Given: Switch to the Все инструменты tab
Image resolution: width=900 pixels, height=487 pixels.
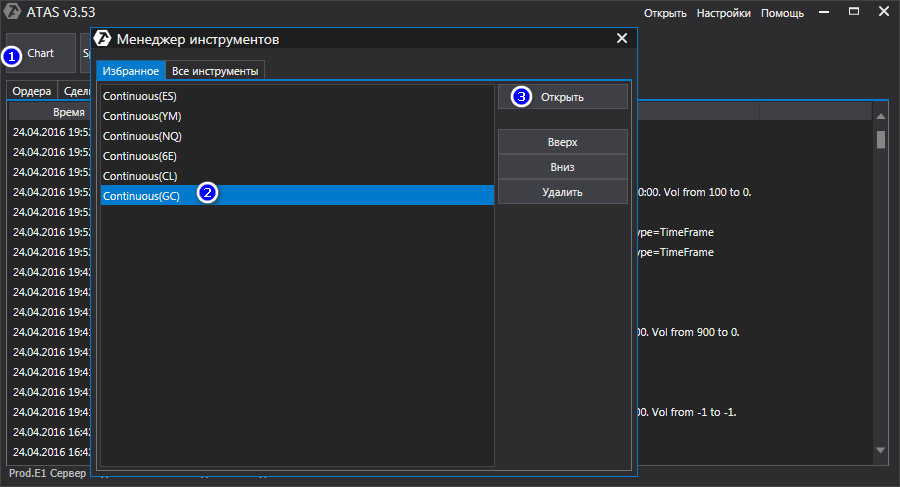Looking at the screenshot, I should [215, 72].
